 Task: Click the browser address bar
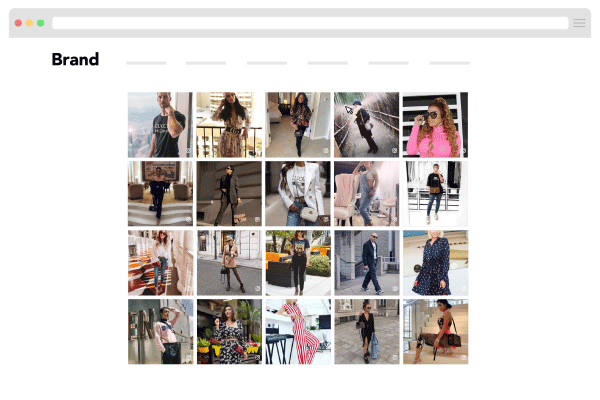310,23
